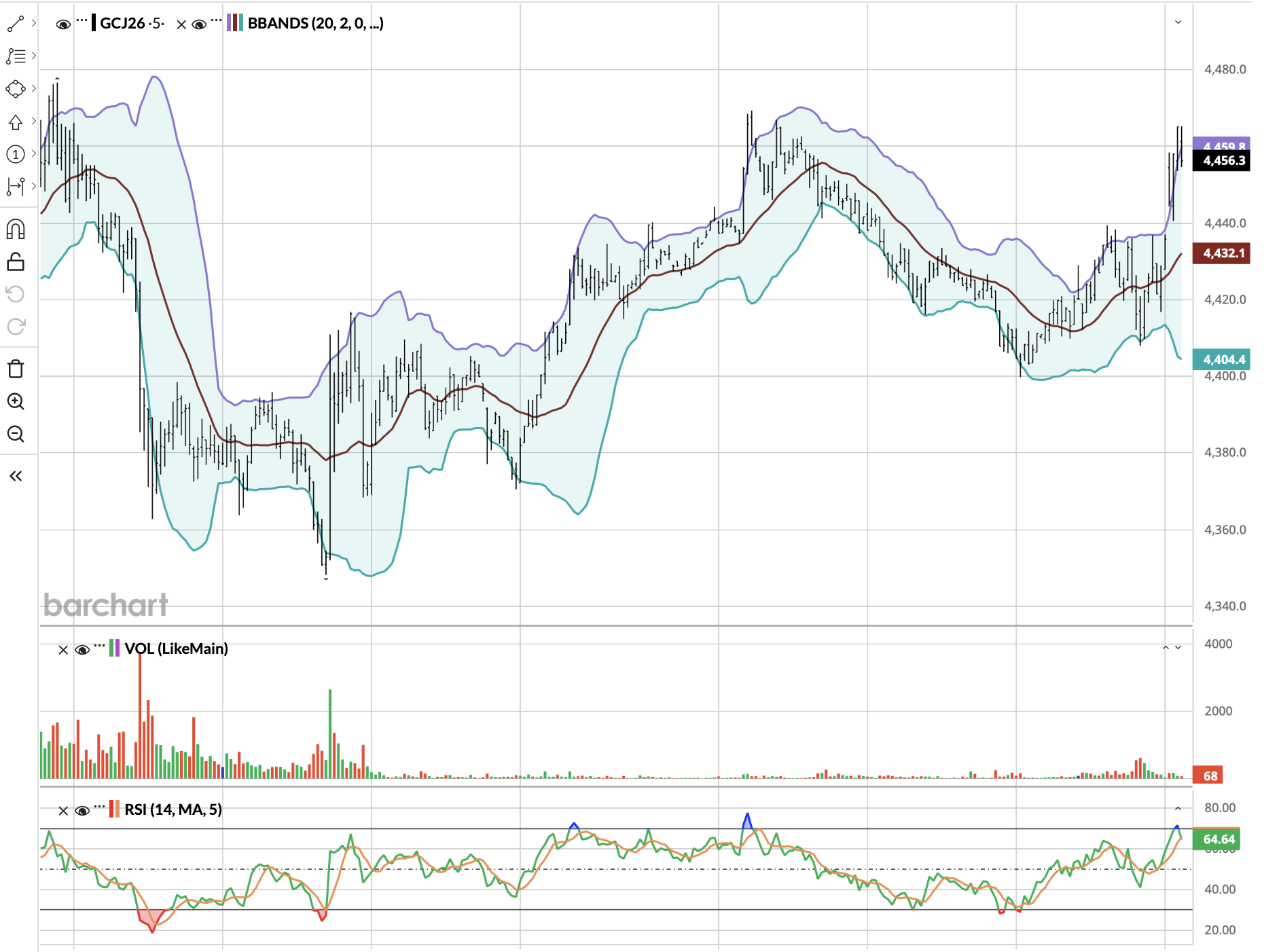This screenshot has width=1281, height=952.
Task: Undo the last chart action
Action: coord(16,294)
